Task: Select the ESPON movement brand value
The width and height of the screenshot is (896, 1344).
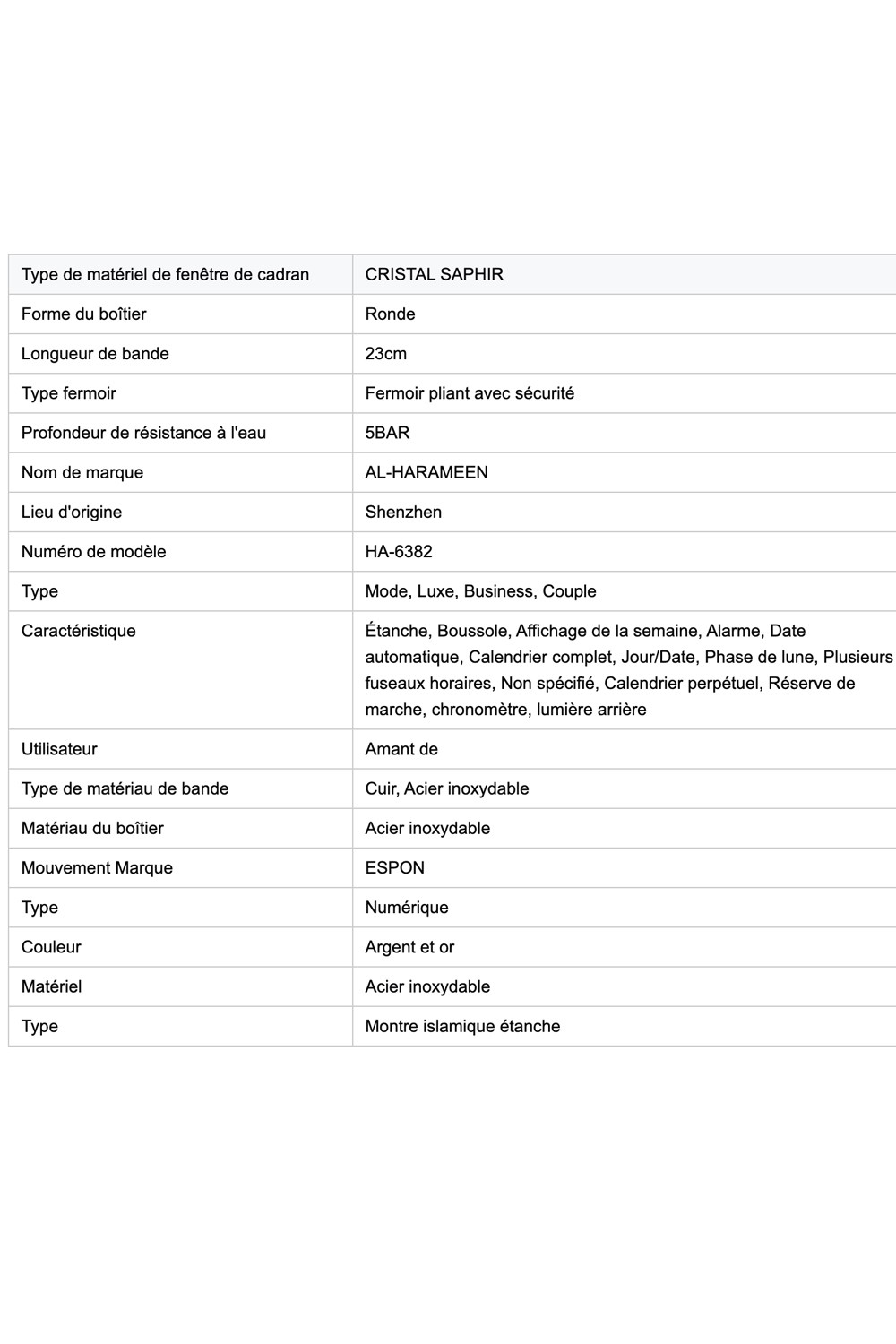Action: [x=394, y=867]
